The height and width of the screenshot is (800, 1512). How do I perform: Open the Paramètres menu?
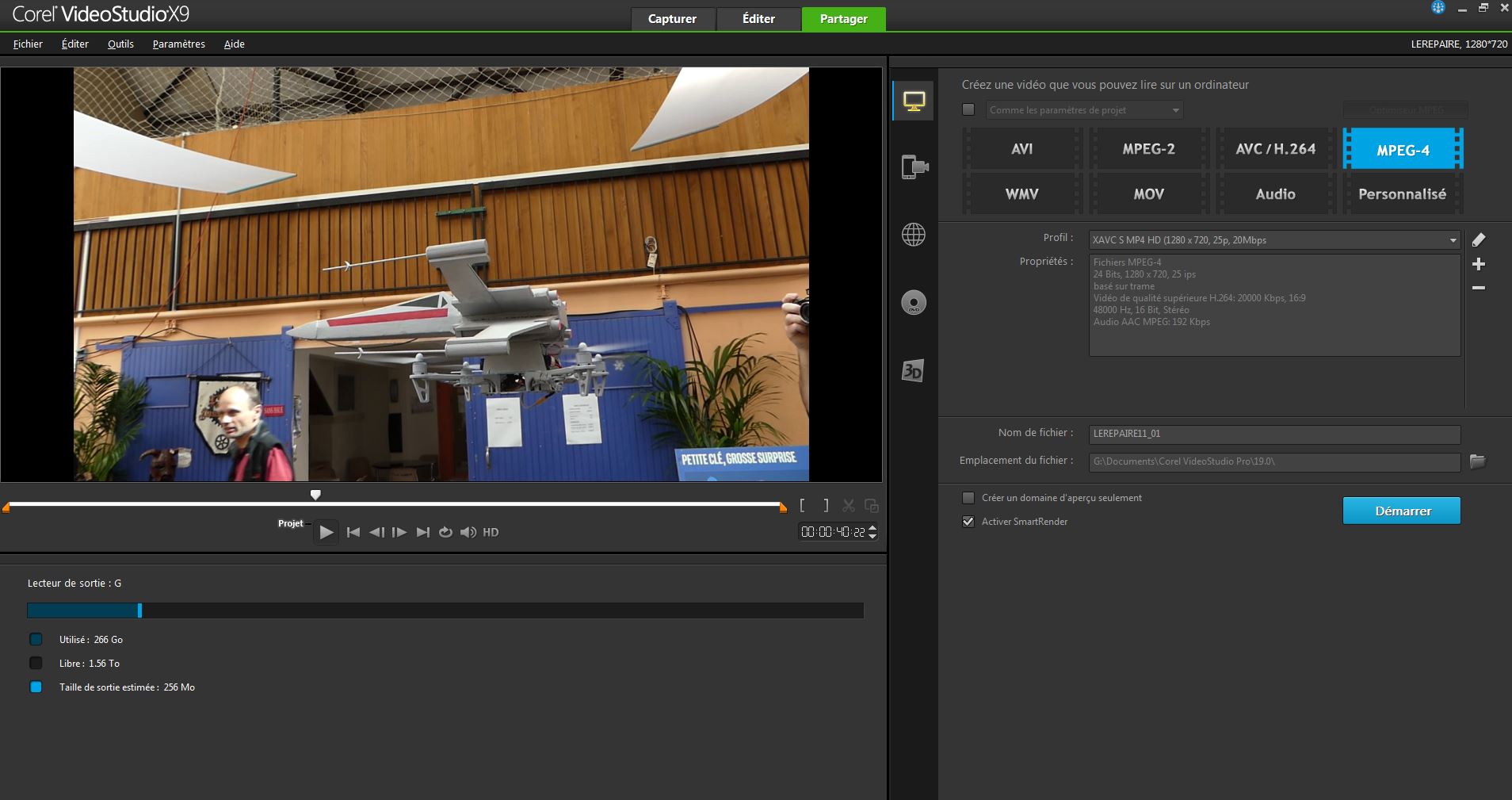point(179,44)
